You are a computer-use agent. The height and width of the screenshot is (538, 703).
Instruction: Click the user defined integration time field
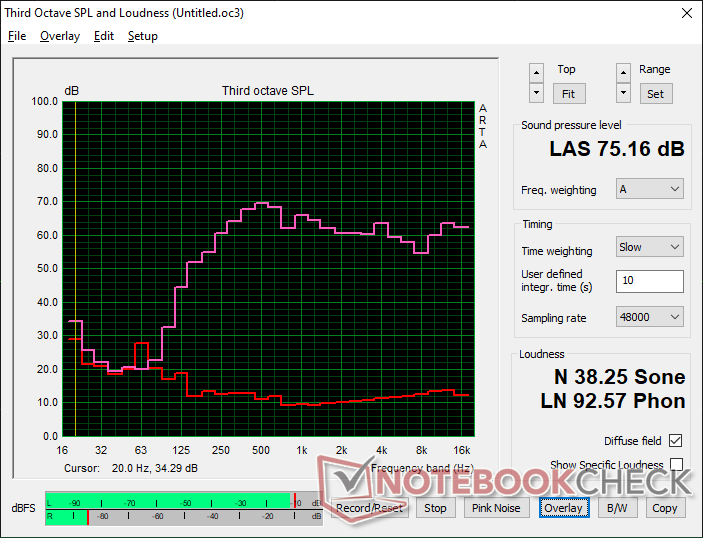pyautogui.click(x=650, y=281)
